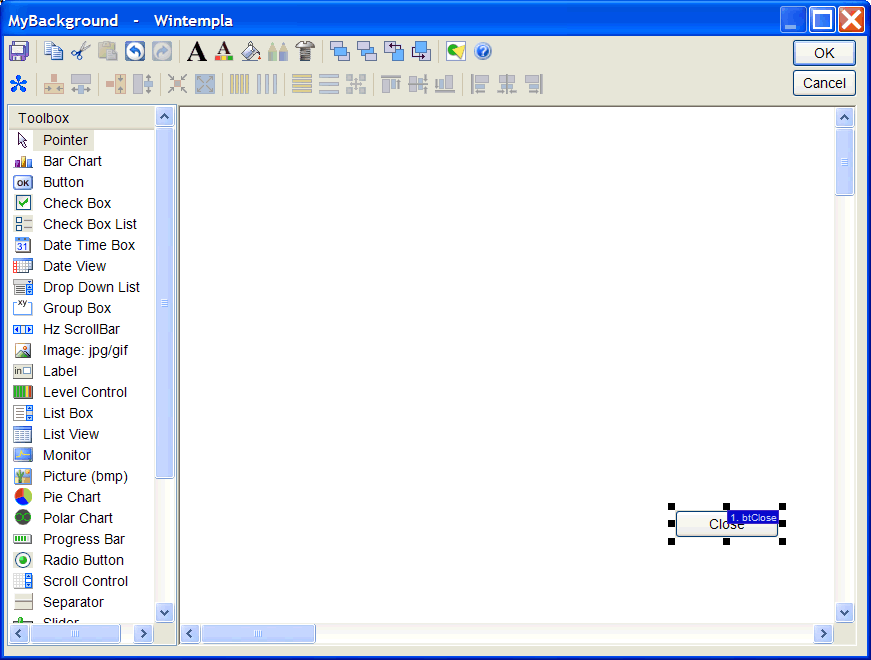Click the four vertical columns icon
The width and height of the screenshot is (871, 660).
point(239,84)
